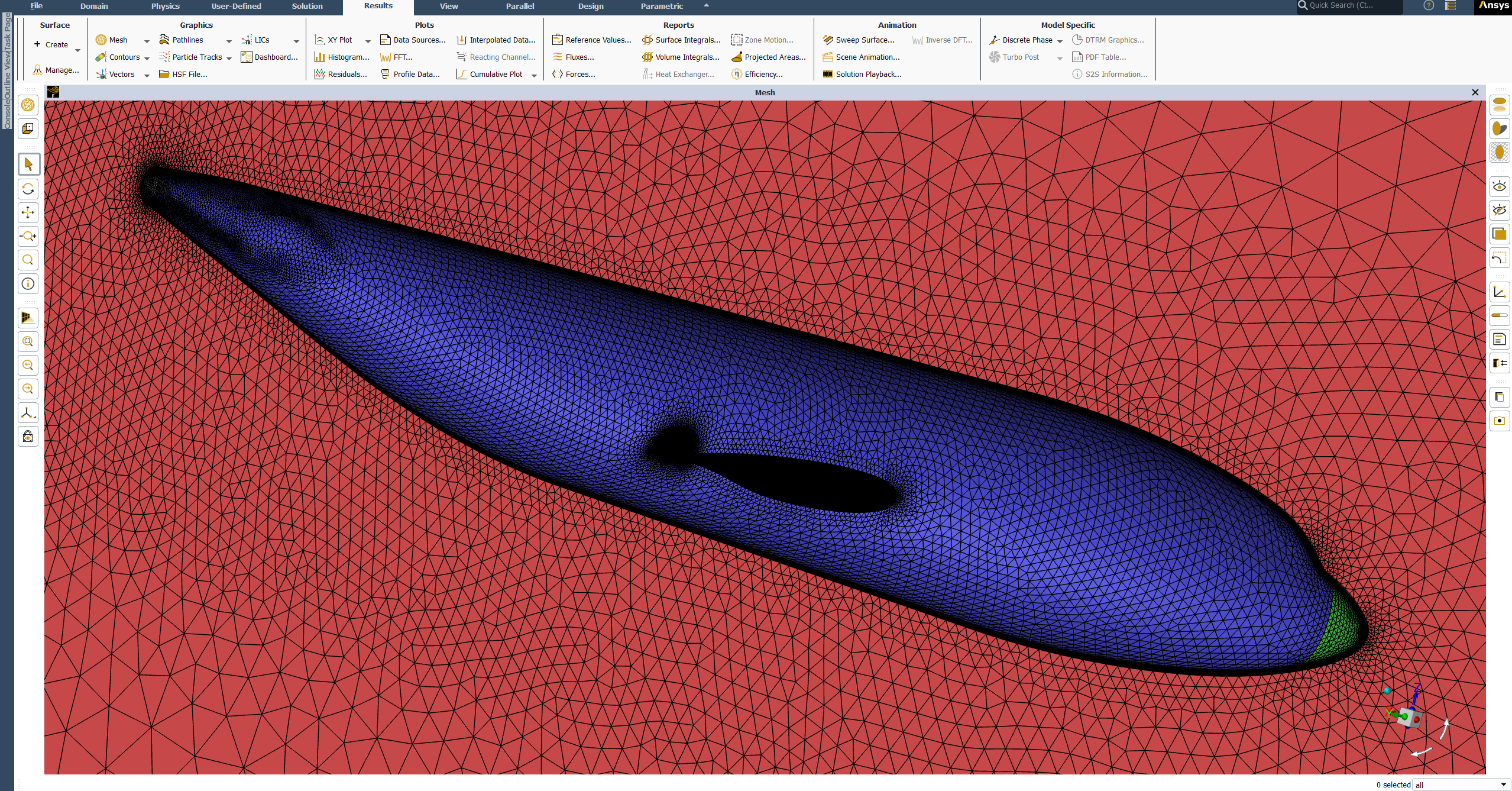Click the Fluent logo icon in window header
The image size is (1512, 791).
[x=53, y=92]
